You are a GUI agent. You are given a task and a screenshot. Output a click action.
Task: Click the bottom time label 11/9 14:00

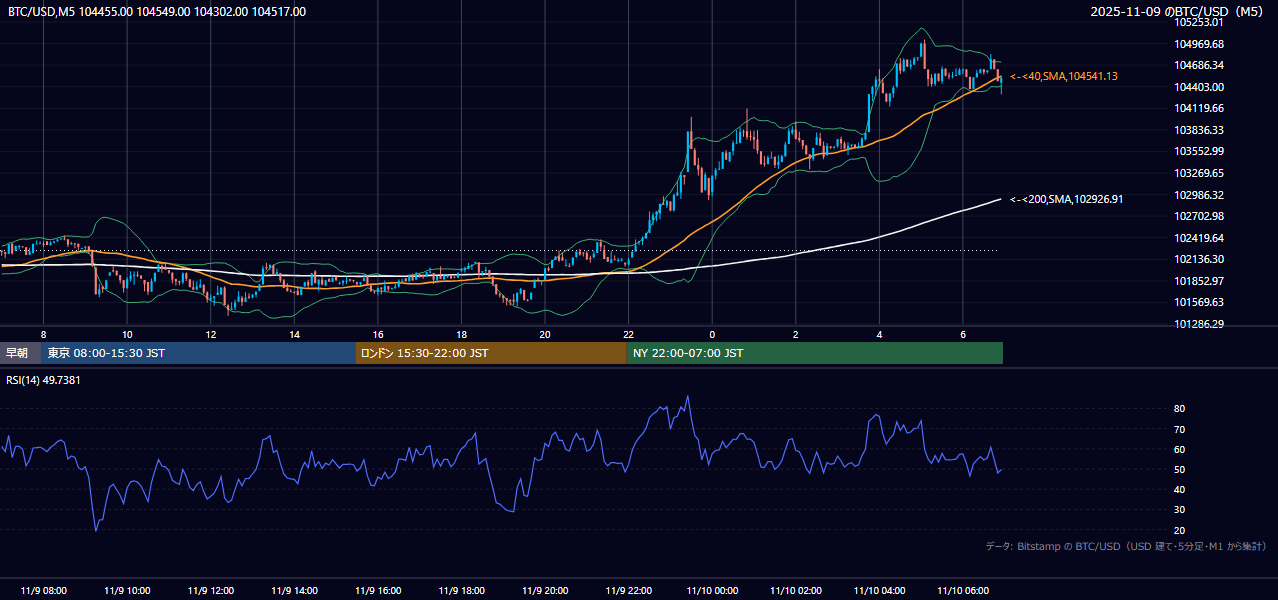point(294,591)
